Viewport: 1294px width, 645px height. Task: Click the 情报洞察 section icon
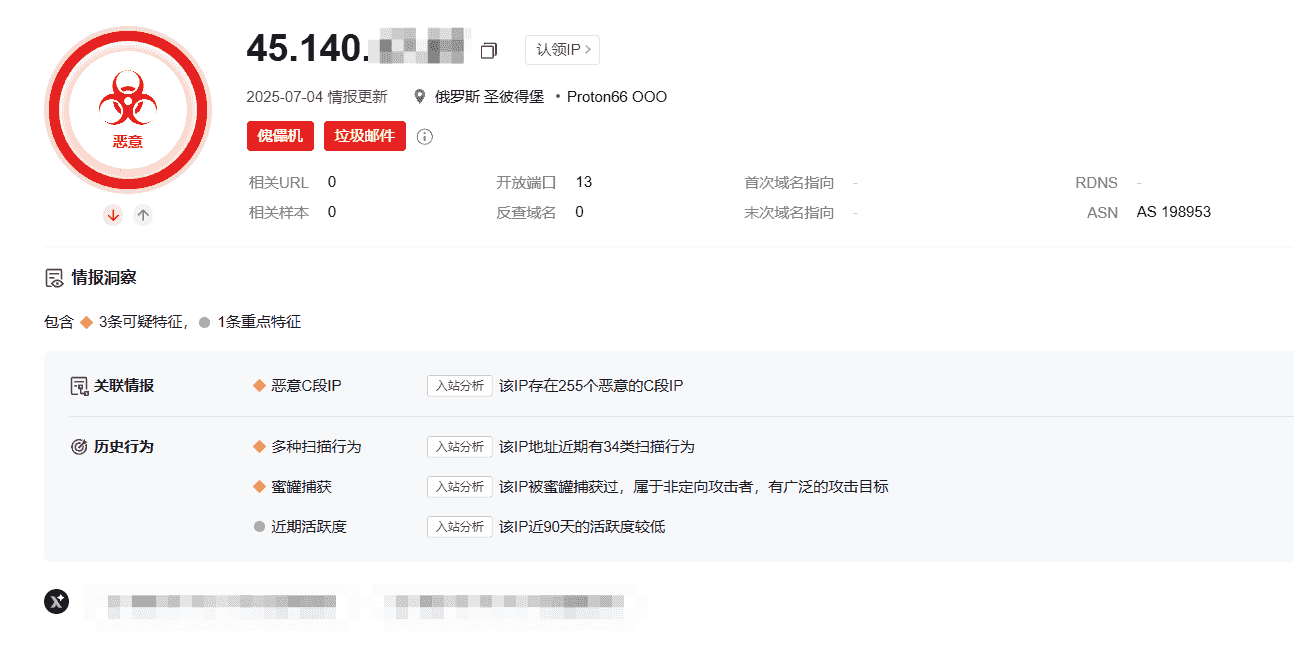click(55, 278)
